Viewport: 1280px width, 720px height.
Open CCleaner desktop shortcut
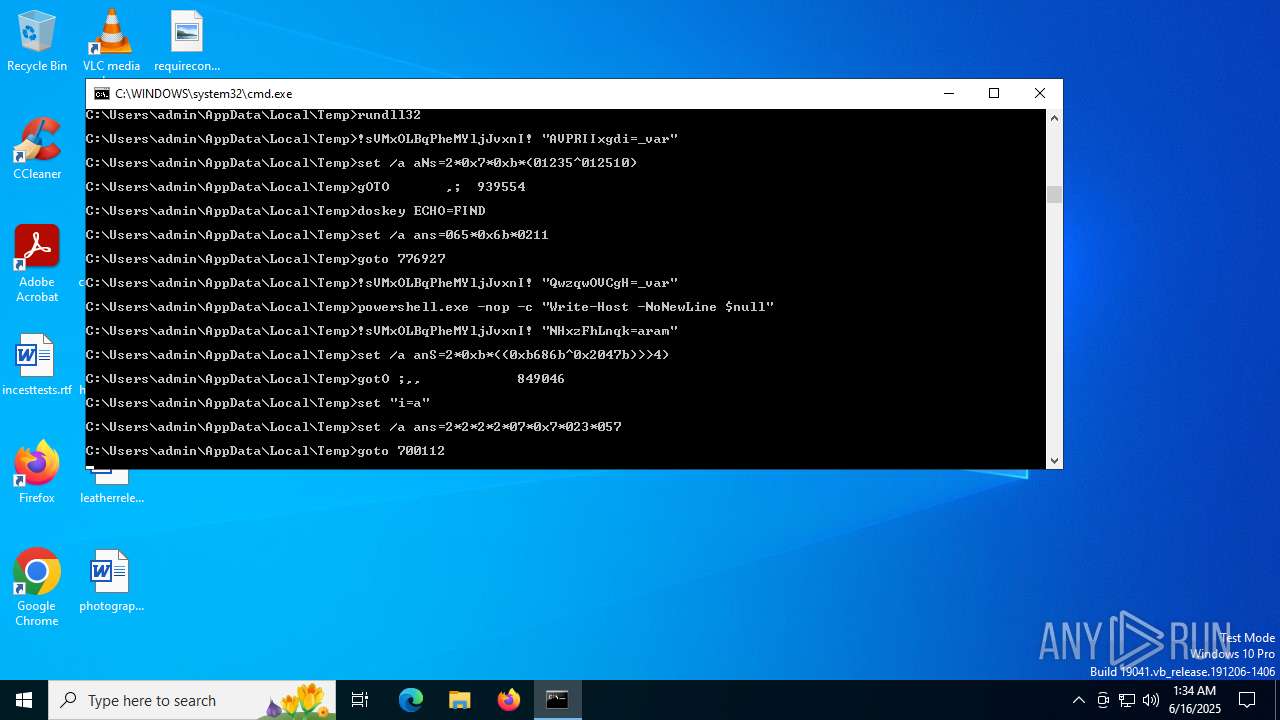37,149
